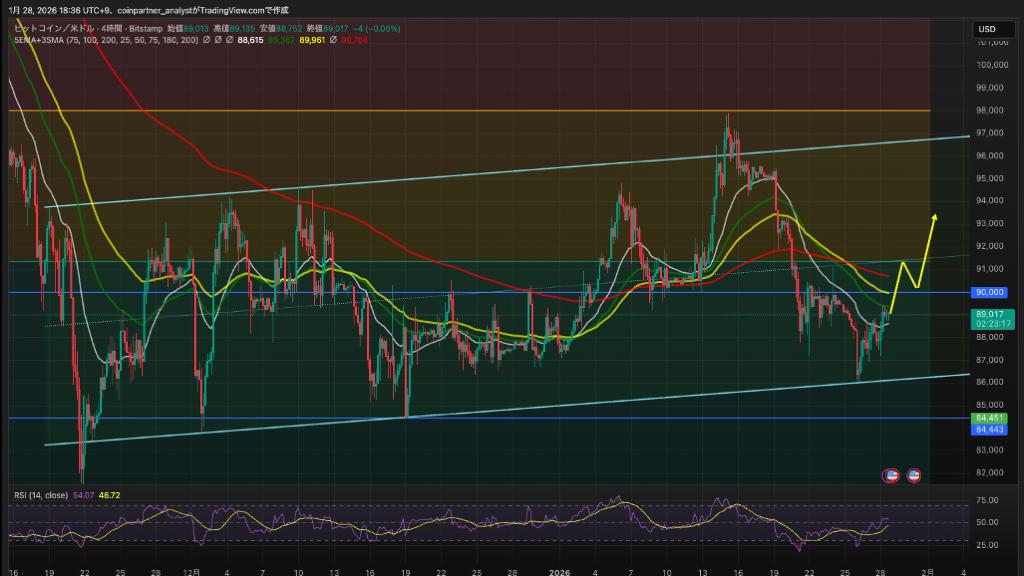
Task: Select the 5EMA+3SMA indicator legend name
Action: point(35,40)
